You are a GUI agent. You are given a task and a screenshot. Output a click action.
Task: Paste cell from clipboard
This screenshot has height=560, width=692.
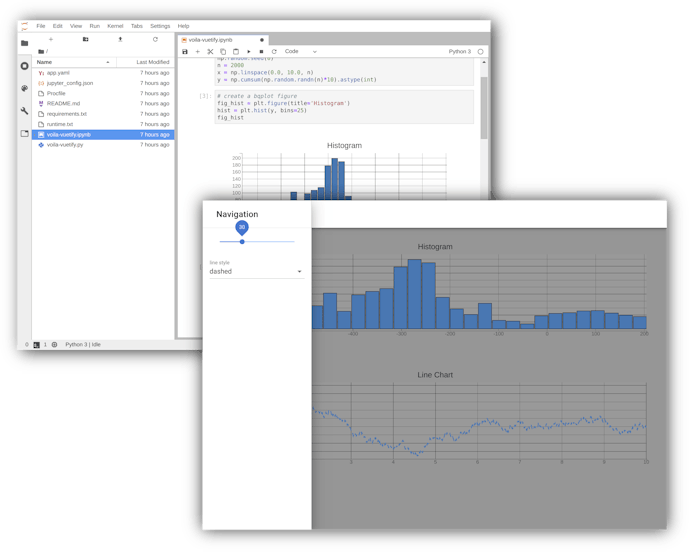(236, 52)
